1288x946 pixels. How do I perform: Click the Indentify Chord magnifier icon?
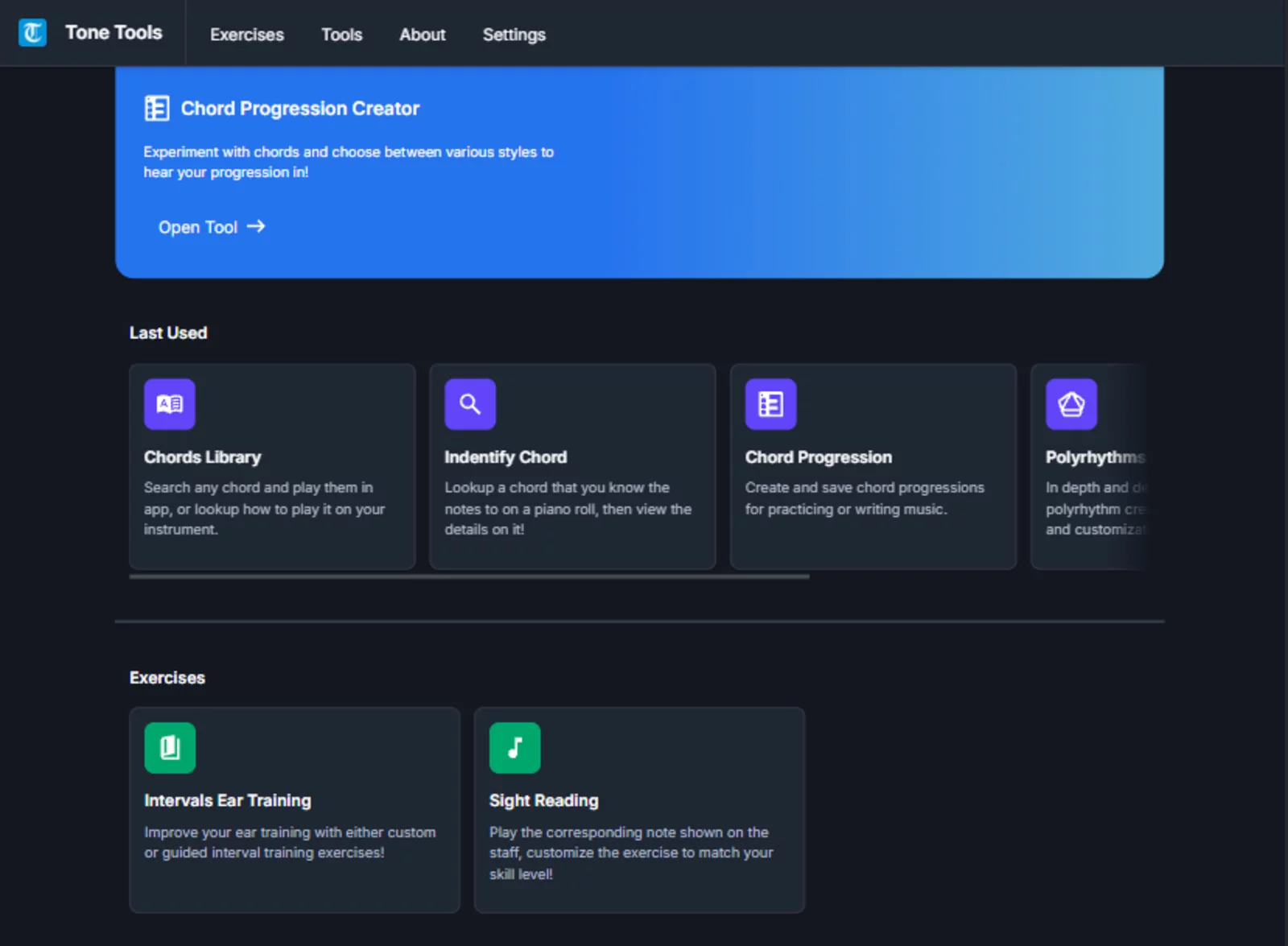[x=470, y=404]
